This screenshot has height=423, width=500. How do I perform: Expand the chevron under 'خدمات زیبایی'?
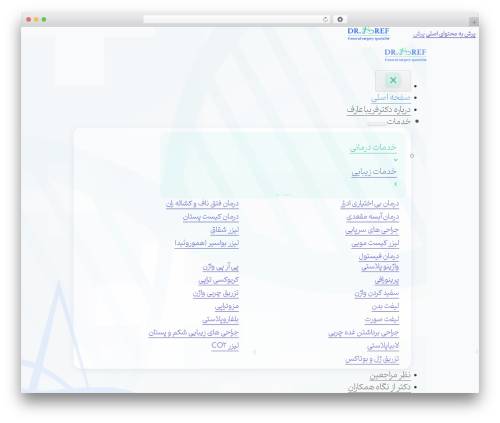[x=395, y=184]
